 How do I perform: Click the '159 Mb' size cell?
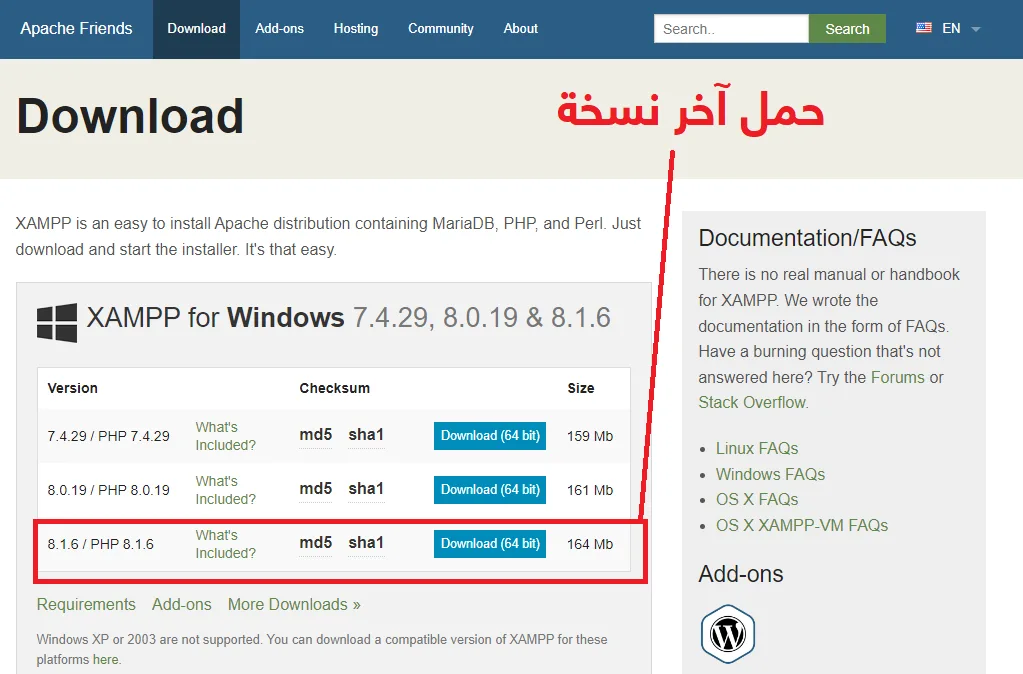pos(590,437)
